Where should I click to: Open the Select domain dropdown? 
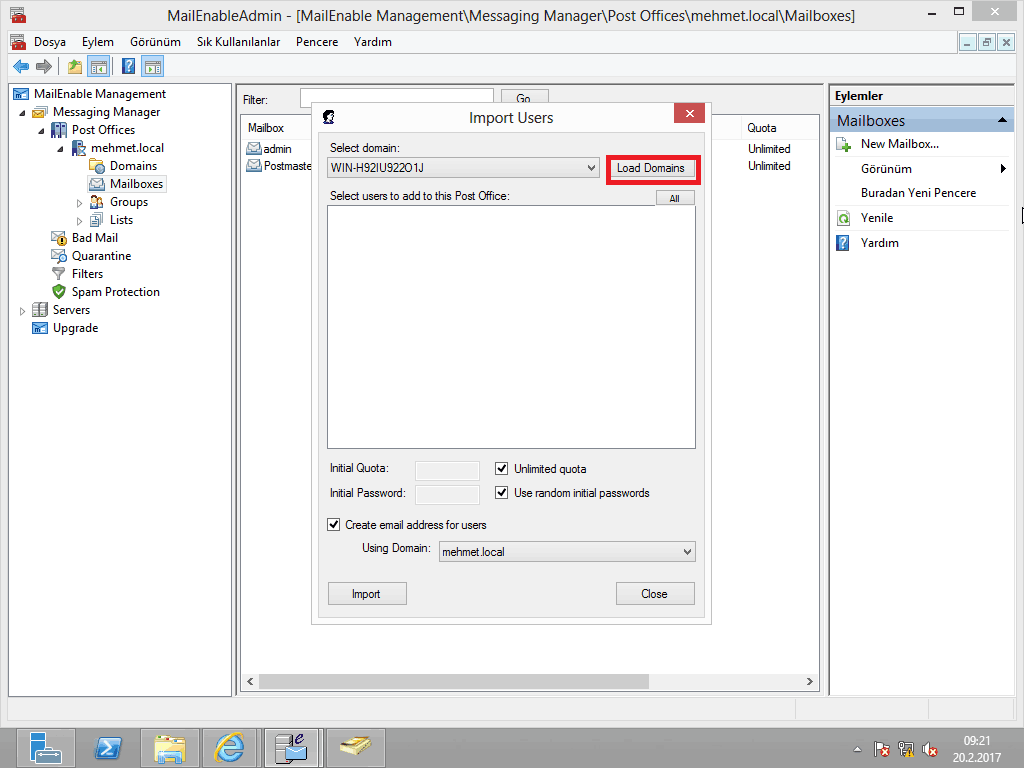pyautogui.click(x=591, y=168)
